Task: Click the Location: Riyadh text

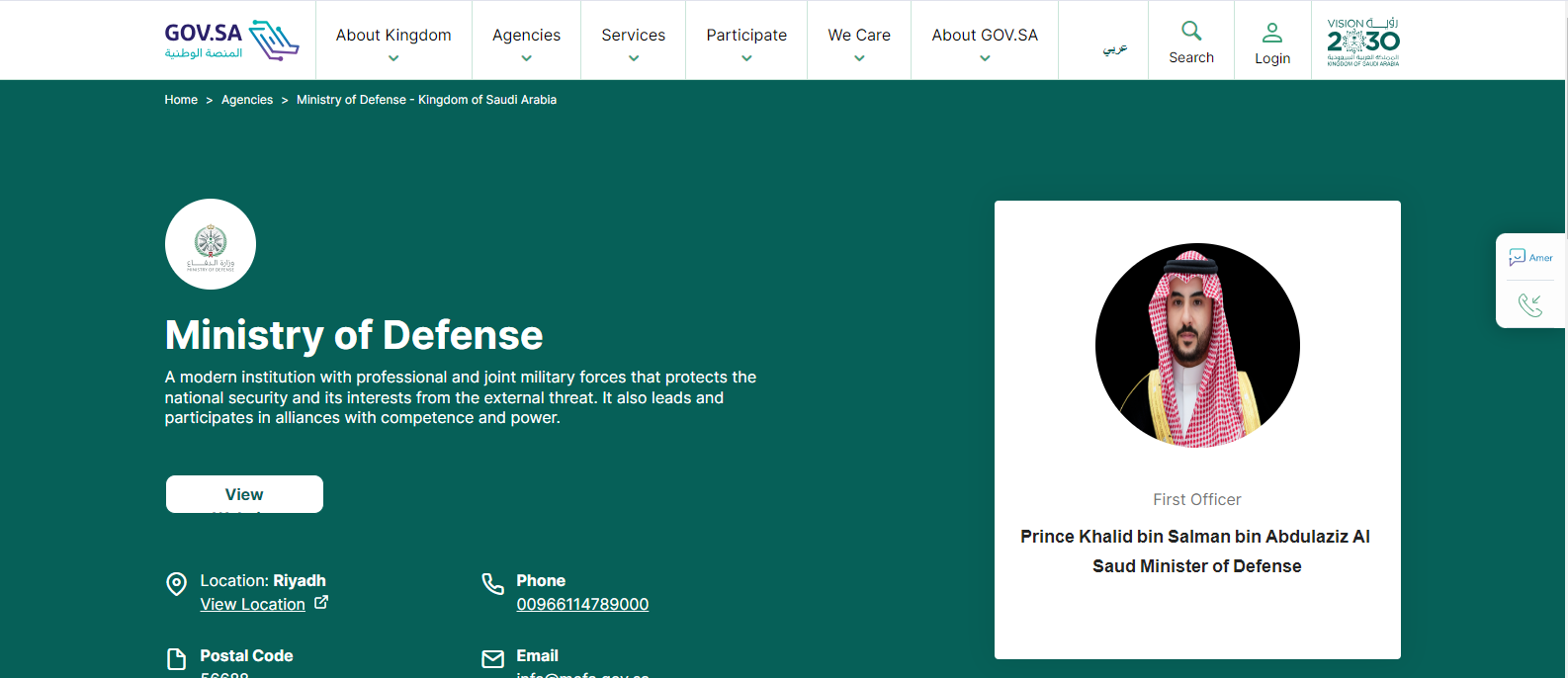Action: [263, 581]
